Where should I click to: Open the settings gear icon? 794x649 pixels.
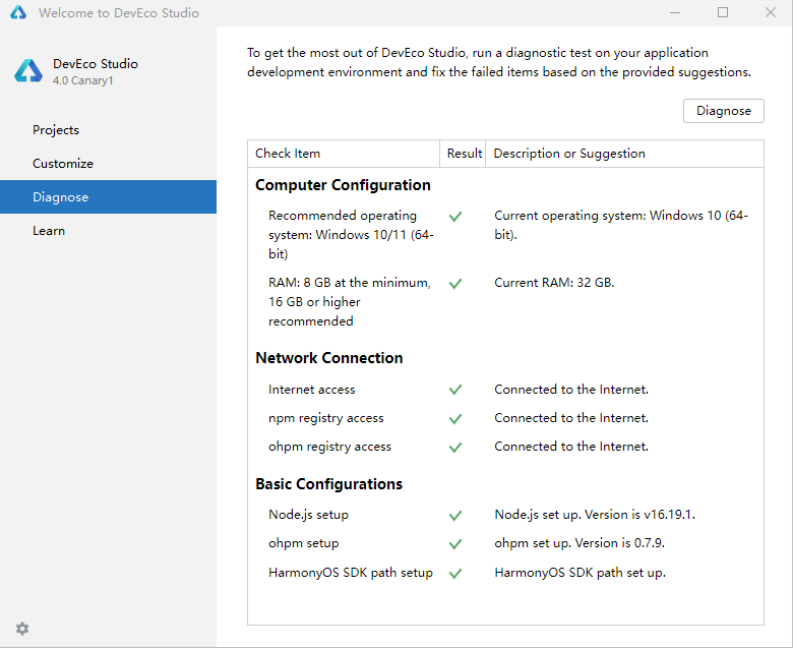coord(22,629)
